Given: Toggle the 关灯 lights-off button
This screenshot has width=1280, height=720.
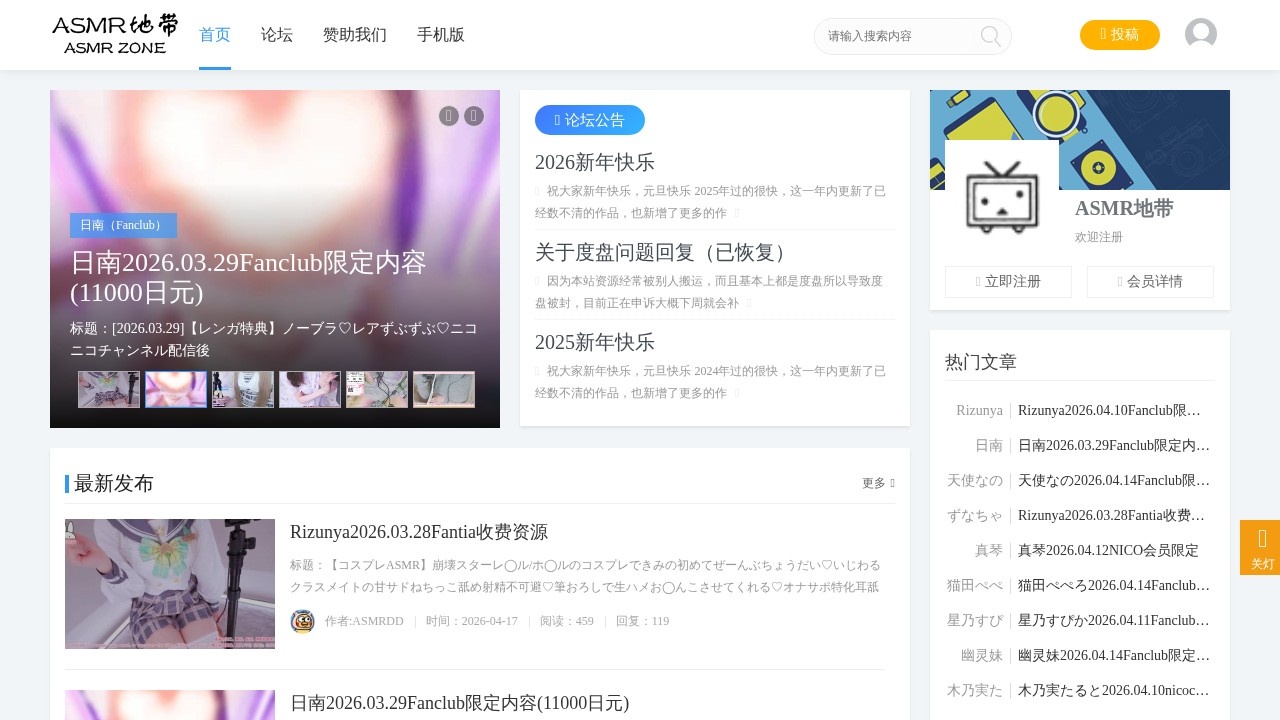Looking at the screenshot, I should [1260, 547].
